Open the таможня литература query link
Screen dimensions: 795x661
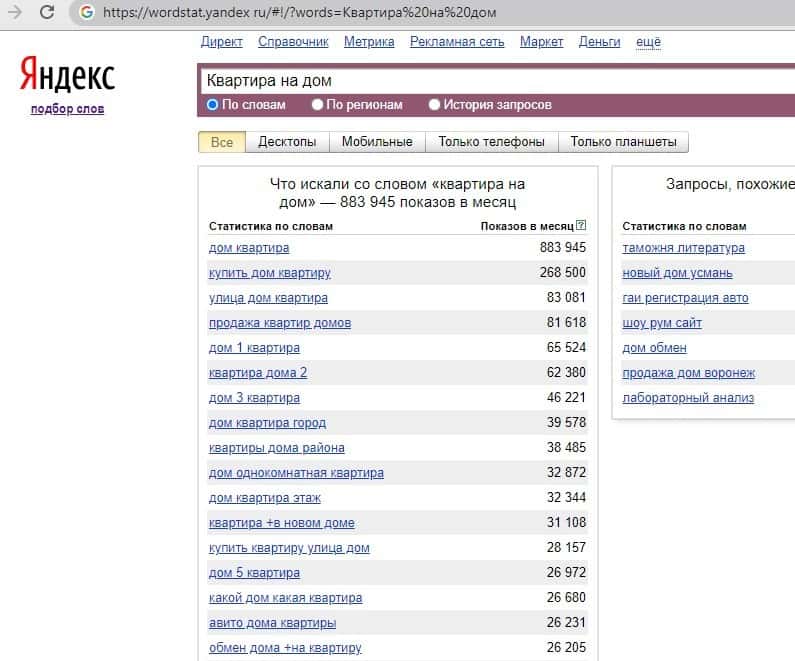[683, 248]
